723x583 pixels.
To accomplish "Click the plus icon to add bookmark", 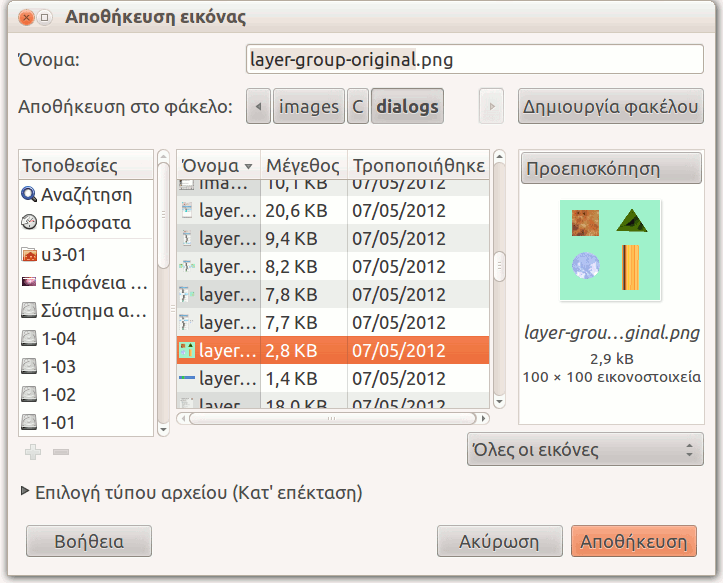I will (x=33, y=453).
